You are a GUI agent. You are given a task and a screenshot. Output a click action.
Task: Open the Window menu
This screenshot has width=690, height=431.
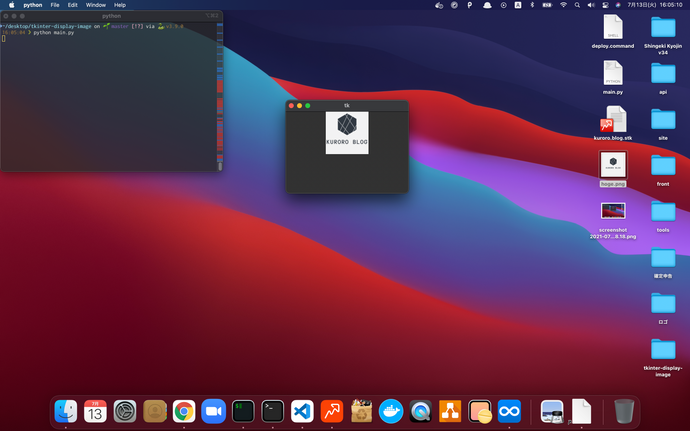click(x=95, y=5)
